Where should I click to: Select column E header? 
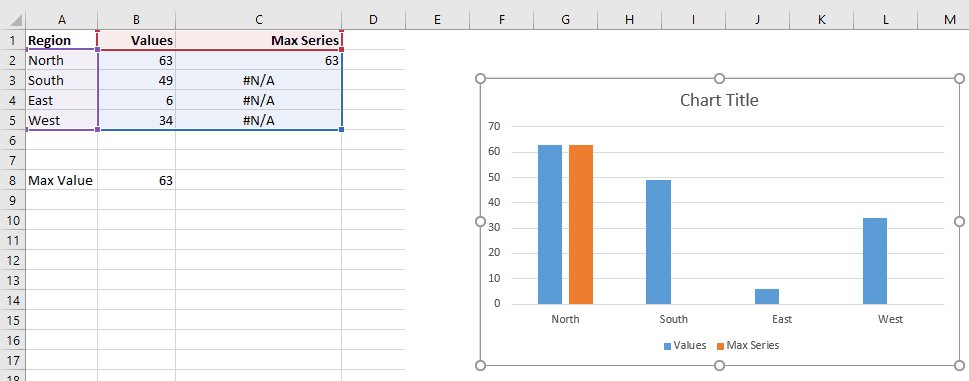pos(437,20)
